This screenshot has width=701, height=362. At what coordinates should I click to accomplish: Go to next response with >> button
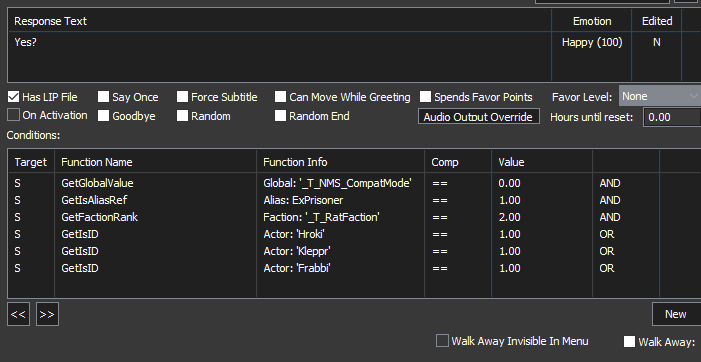47,314
